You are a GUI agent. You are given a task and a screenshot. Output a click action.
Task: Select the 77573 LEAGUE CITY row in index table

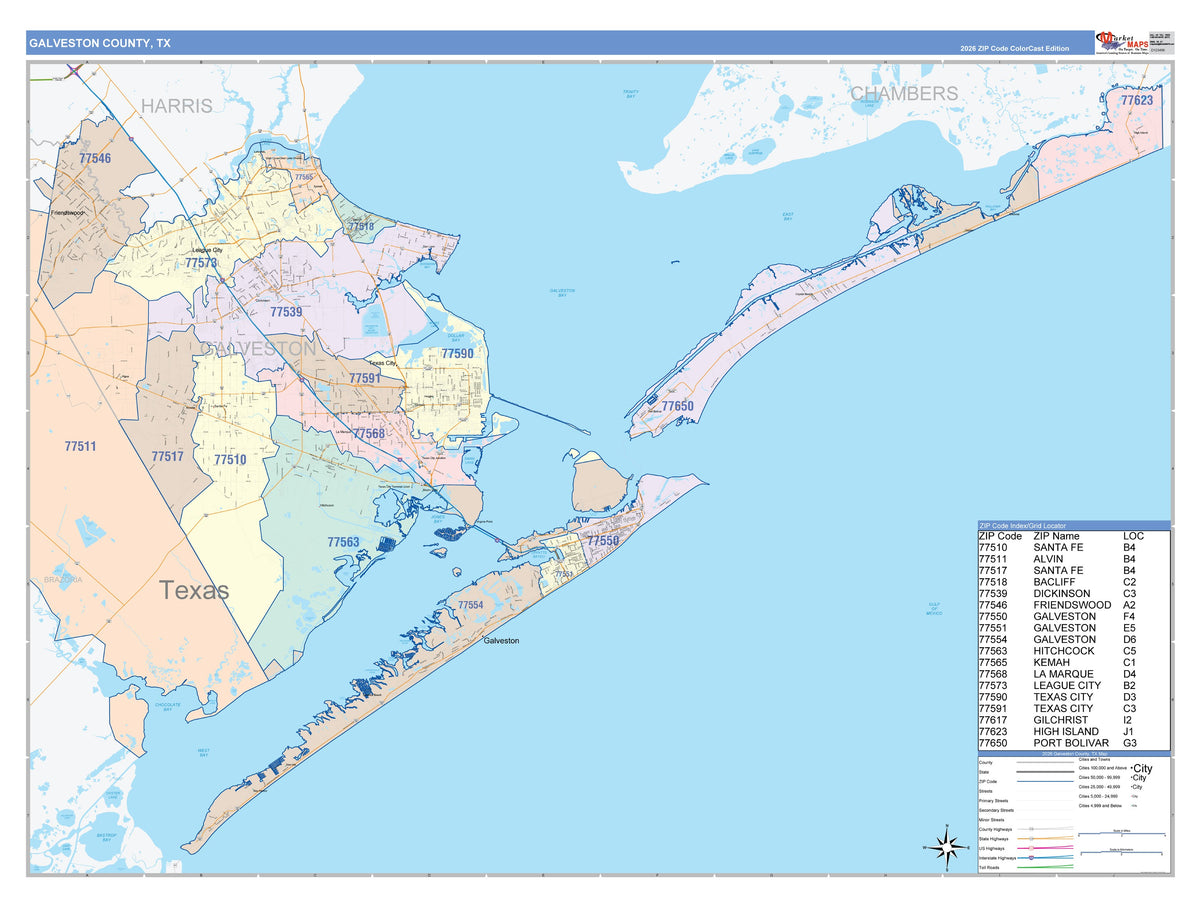1073,685
